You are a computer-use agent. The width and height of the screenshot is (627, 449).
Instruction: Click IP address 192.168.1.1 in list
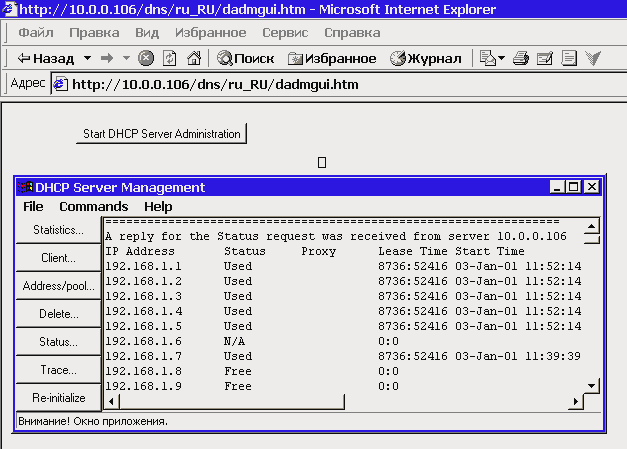[x=143, y=266]
